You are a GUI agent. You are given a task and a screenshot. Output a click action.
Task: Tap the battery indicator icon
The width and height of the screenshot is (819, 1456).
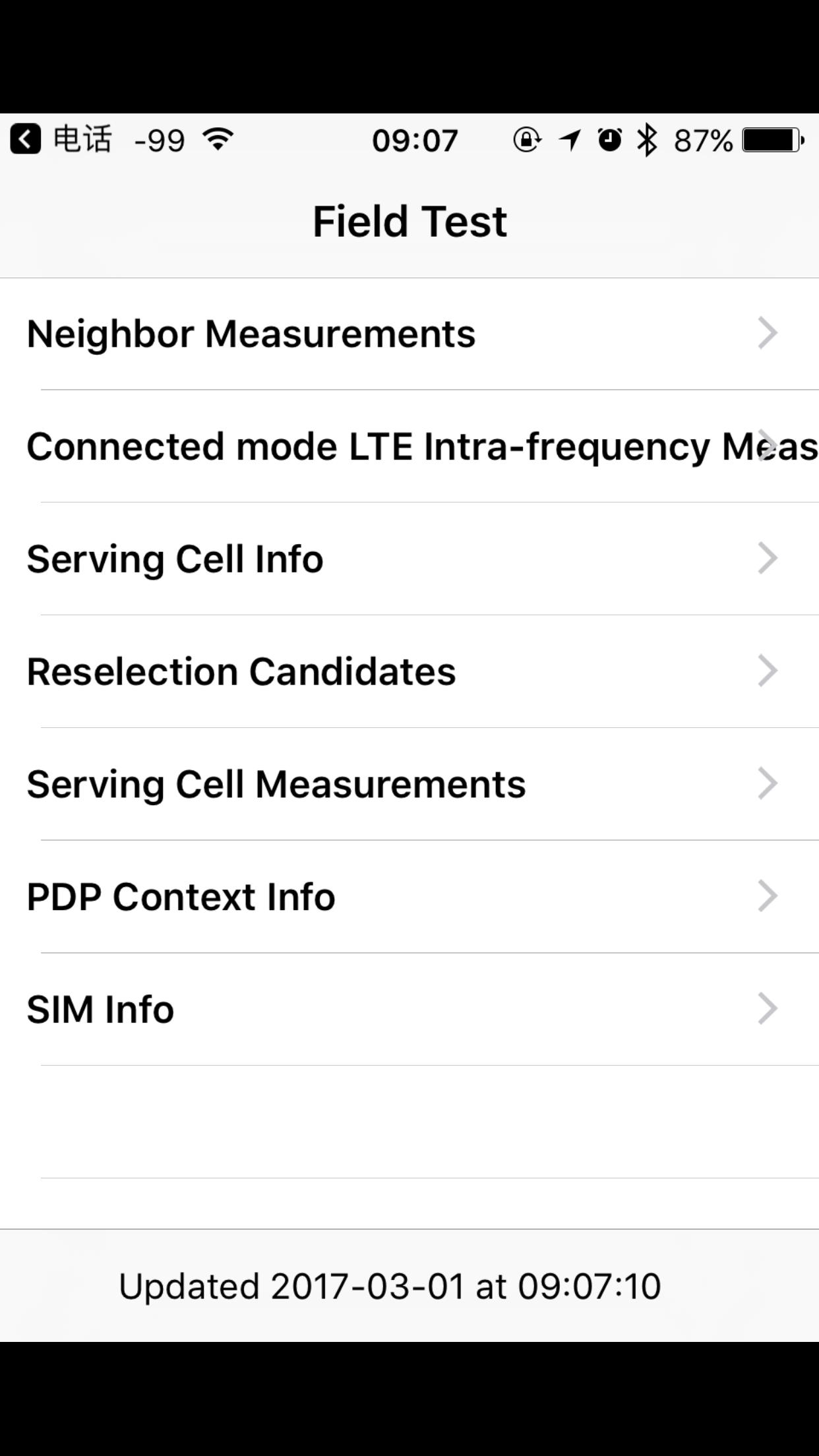773,140
